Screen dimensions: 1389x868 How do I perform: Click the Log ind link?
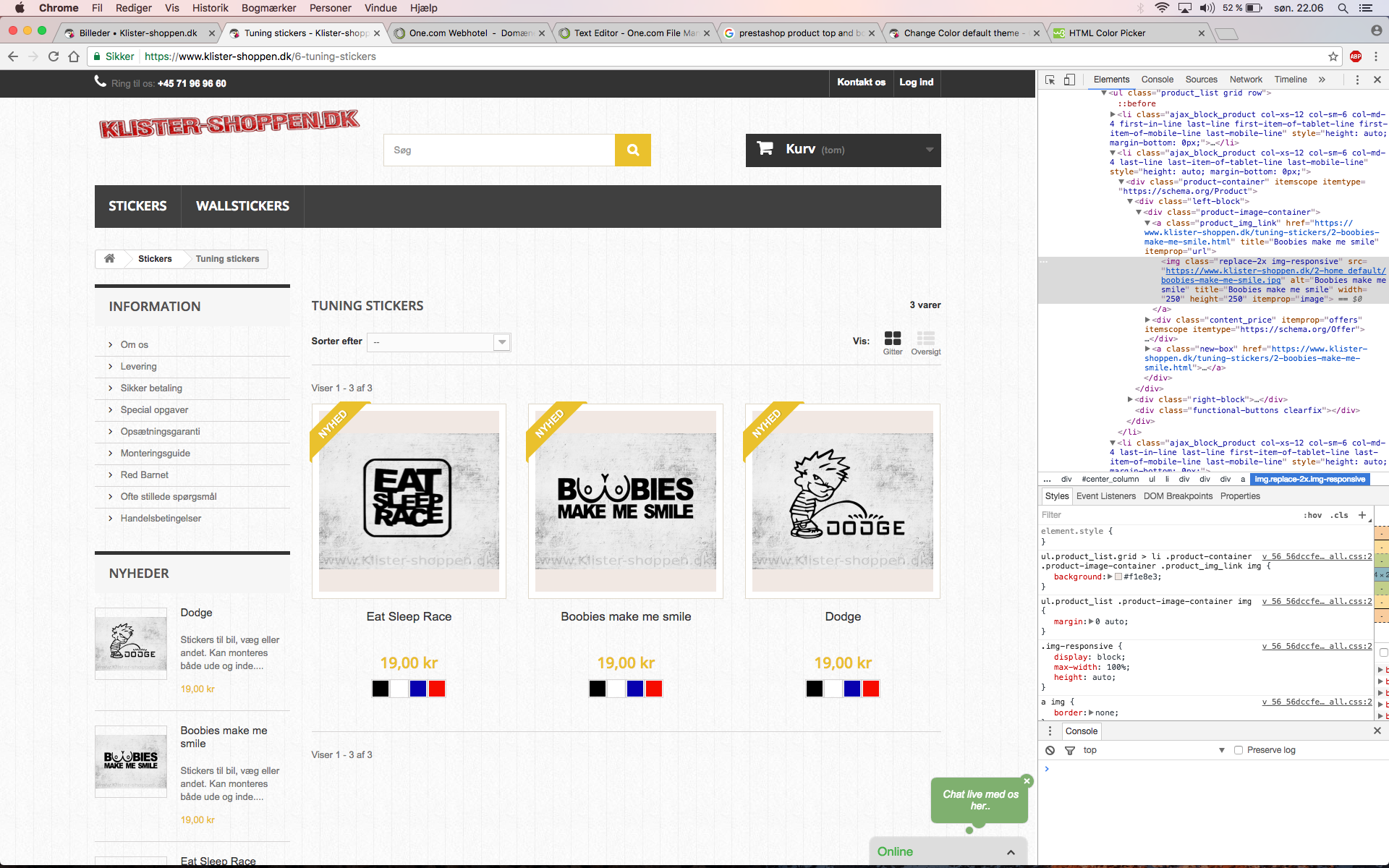tap(916, 82)
